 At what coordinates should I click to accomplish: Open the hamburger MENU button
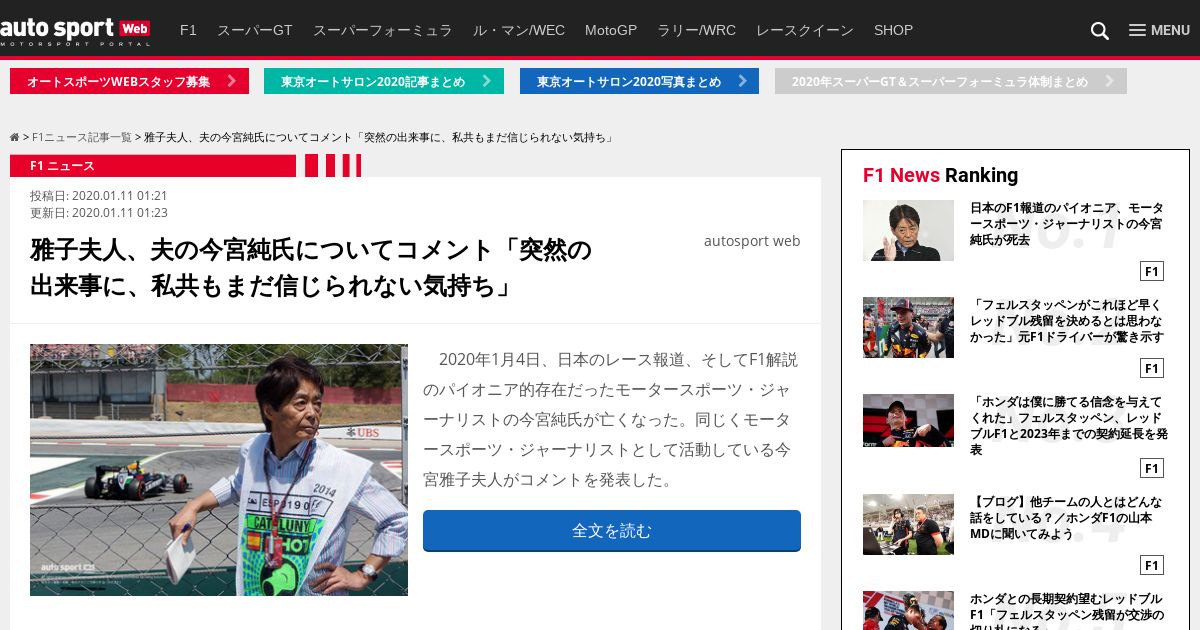1159,30
